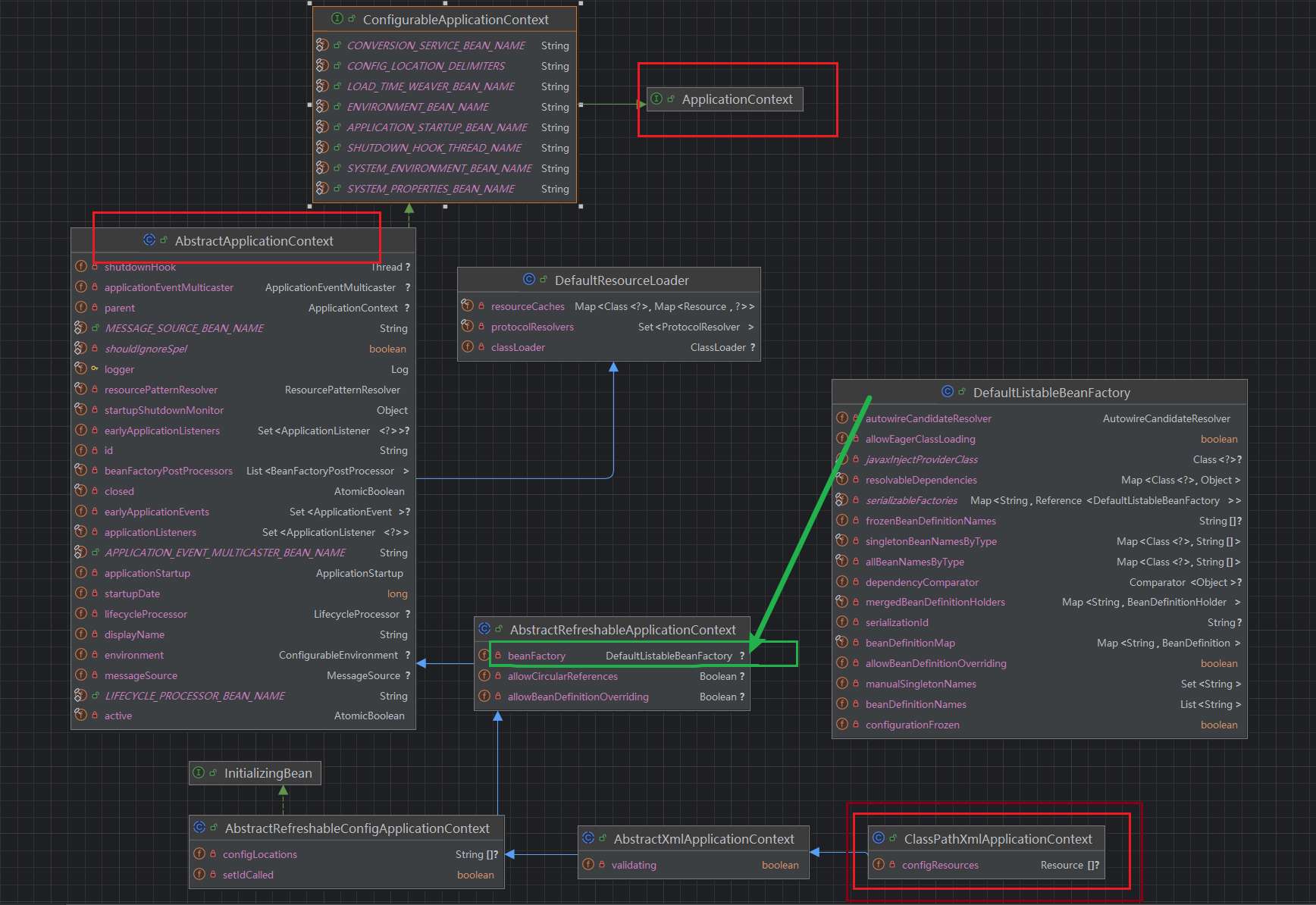
Task: Click the interface icon next to ApplicationContext
Action: tap(657, 99)
